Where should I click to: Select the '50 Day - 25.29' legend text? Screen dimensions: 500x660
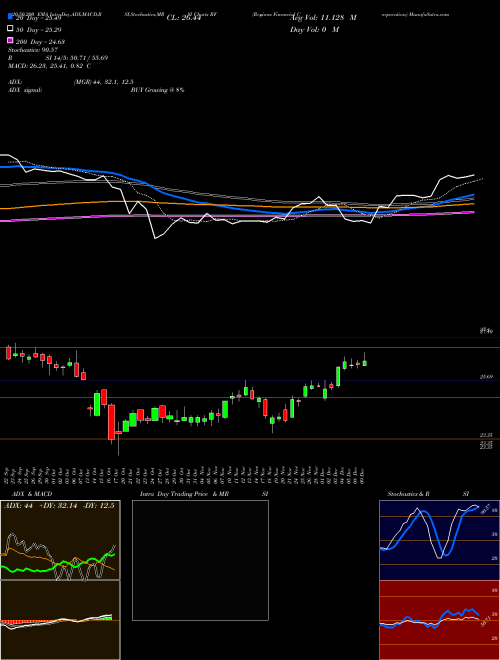pos(39,29)
